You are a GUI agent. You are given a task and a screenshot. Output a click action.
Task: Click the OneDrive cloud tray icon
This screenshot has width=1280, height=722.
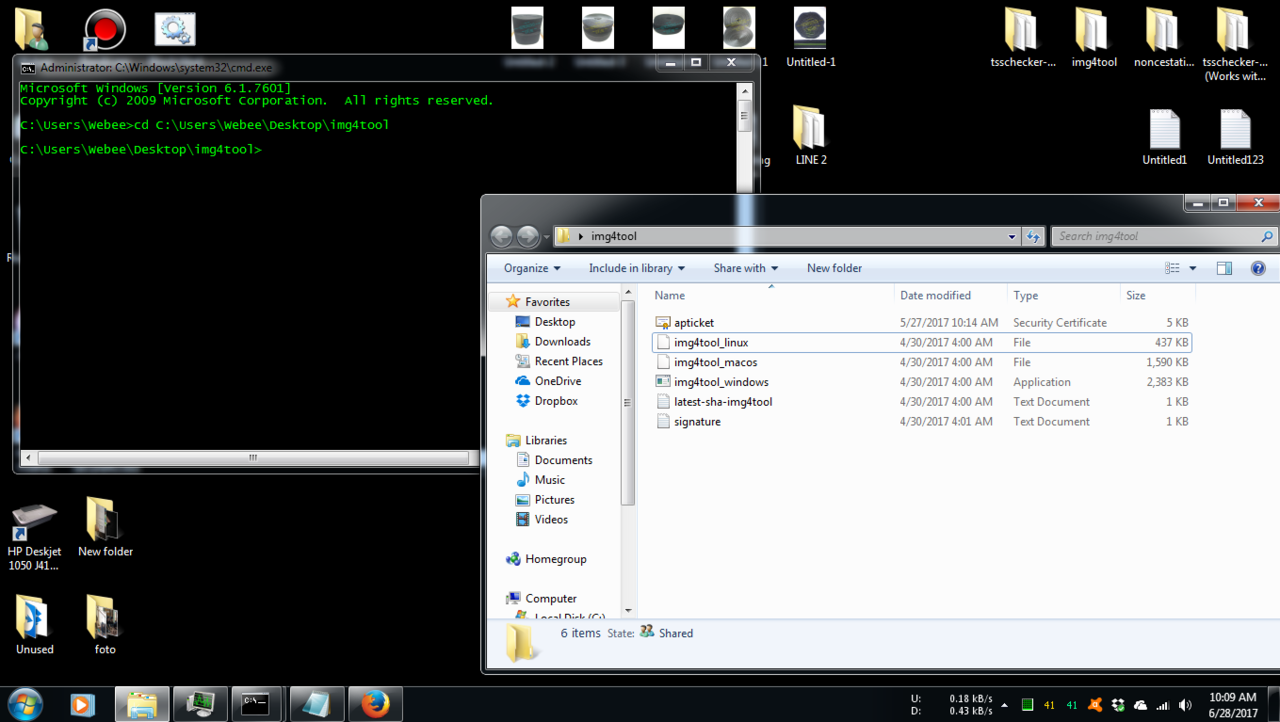(x=1140, y=705)
